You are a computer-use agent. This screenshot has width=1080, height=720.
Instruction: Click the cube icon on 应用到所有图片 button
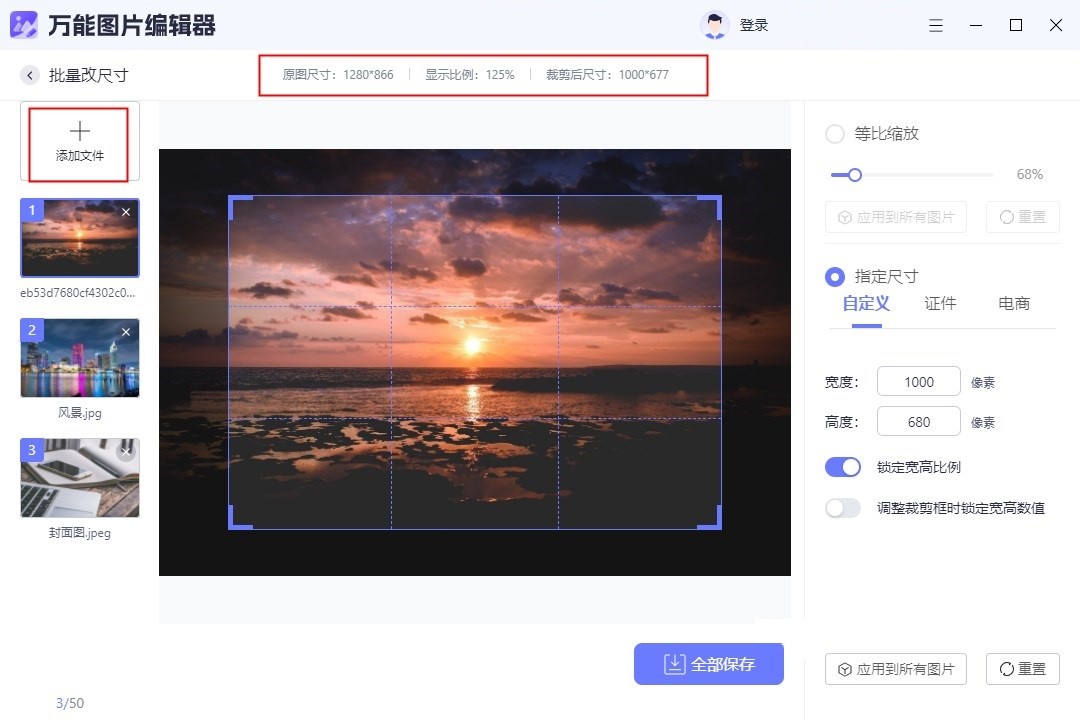click(x=843, y=669)
